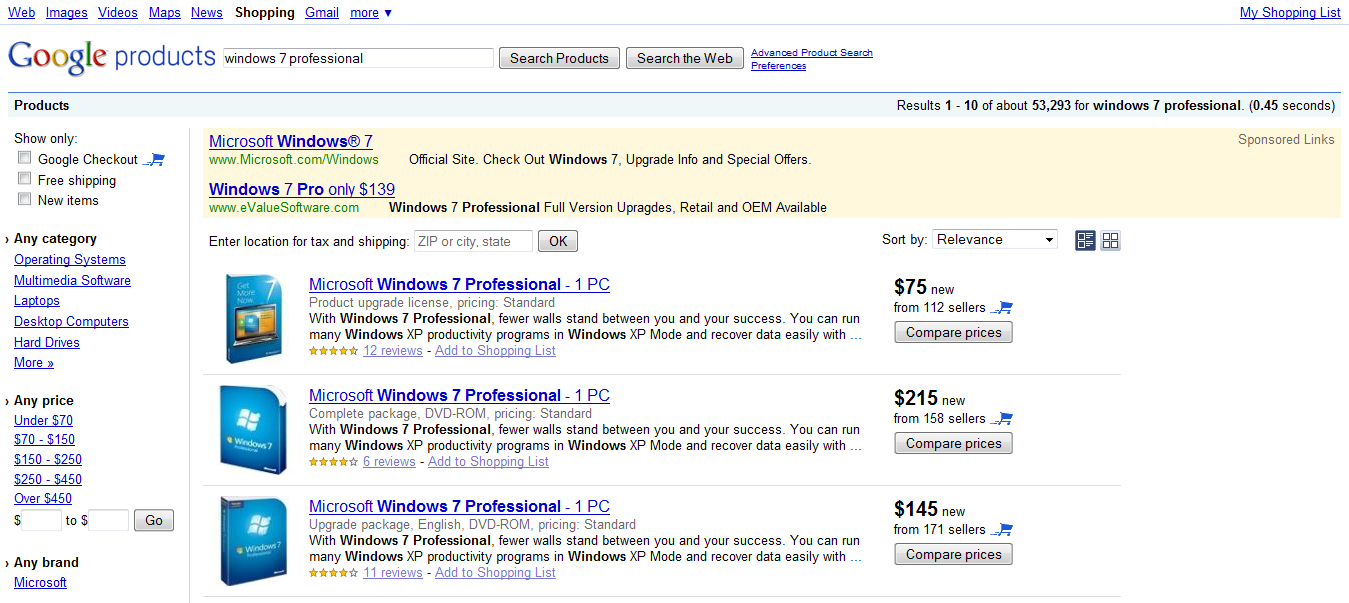This screenshot has height=603, width=1349.
Task: Click OK next to the location field
Action: pos(558,241)
